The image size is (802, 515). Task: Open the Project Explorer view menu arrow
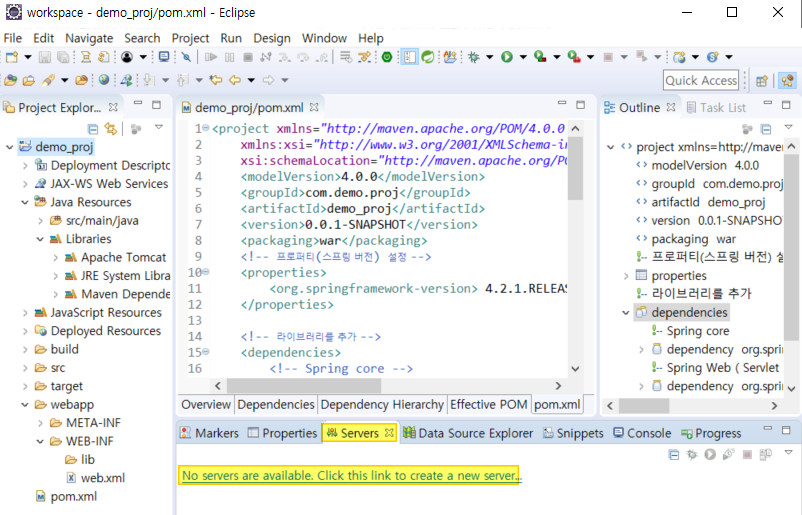[159, 127]
